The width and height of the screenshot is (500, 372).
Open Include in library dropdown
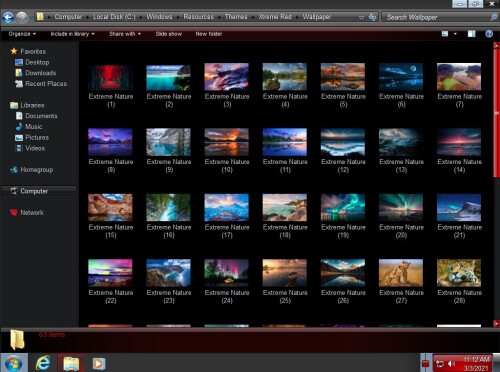pos(72,34)
